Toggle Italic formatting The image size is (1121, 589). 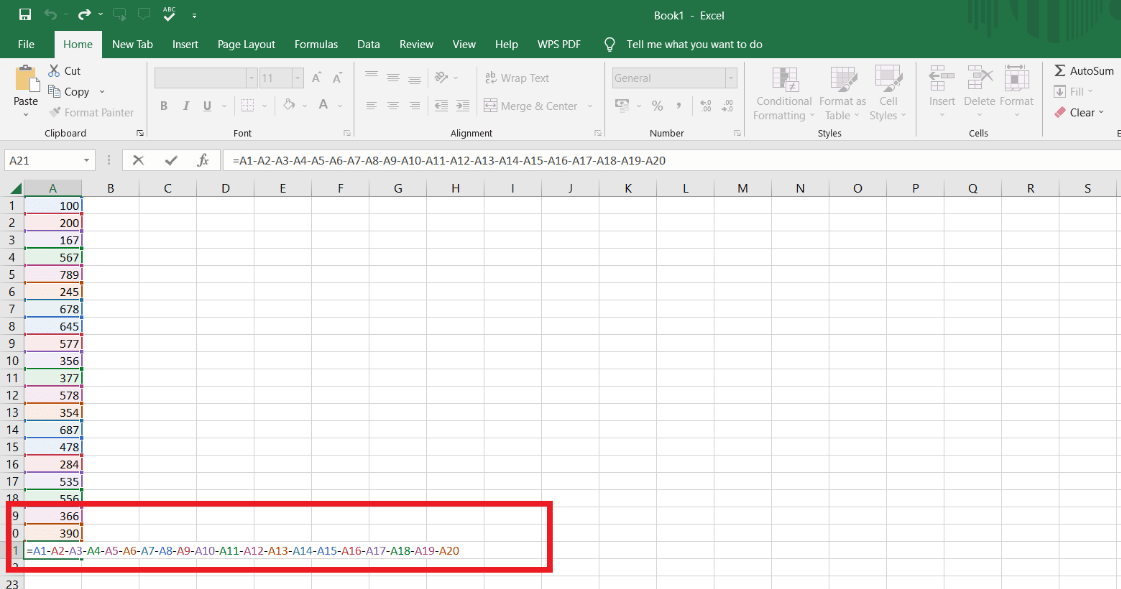[186, 106]
